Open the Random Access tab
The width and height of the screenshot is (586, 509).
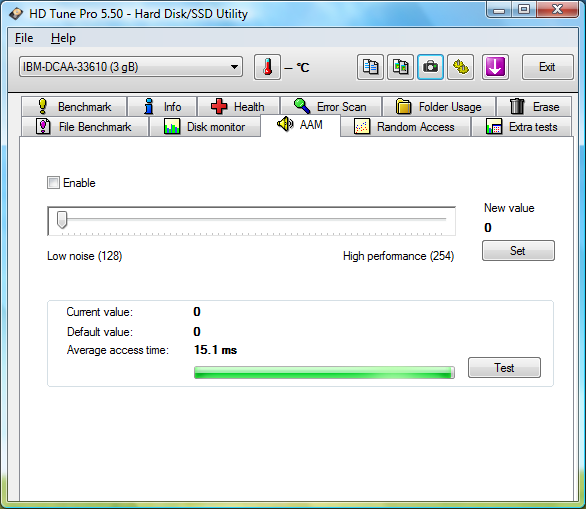405,127
